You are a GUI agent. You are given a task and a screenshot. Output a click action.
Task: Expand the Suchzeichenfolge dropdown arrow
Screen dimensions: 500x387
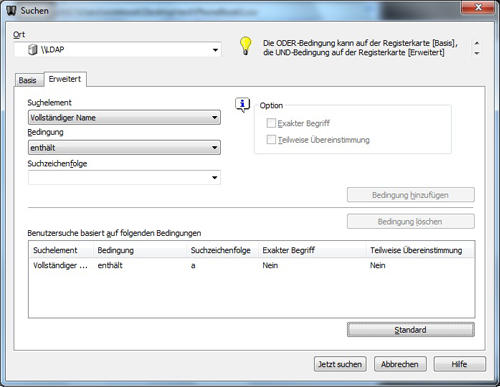pyautogui.click(x=215, y=177)
